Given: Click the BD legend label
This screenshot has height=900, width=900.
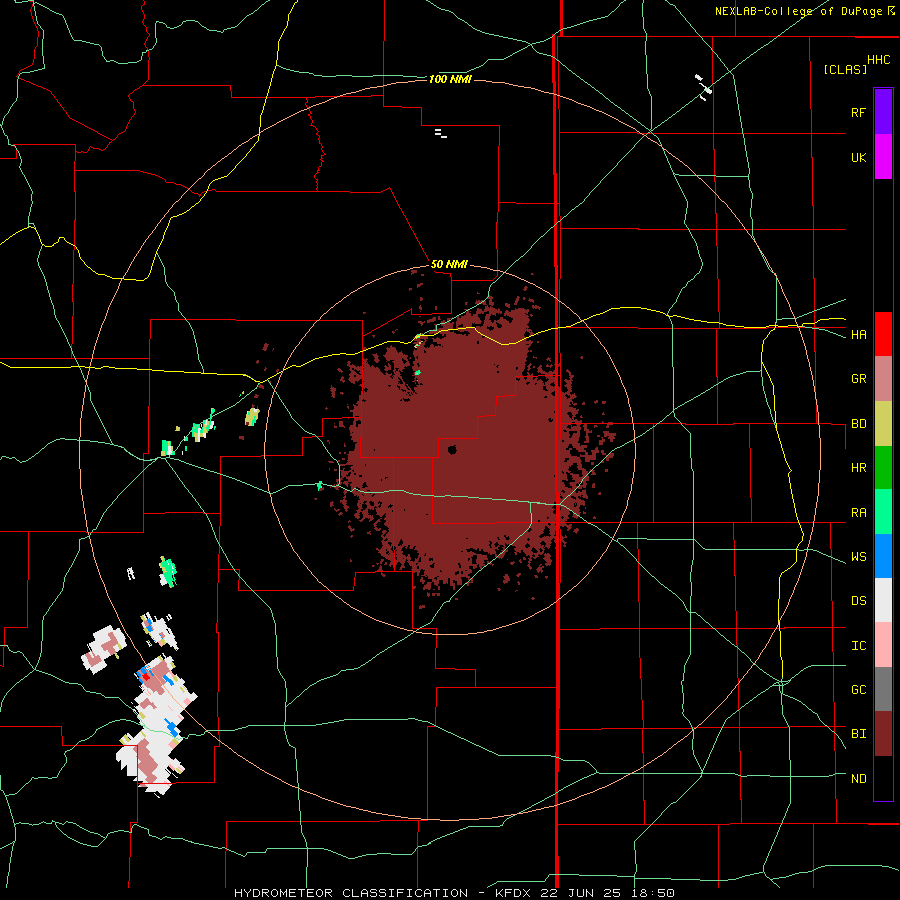Looking at the screenshot, I should (858, 424).
